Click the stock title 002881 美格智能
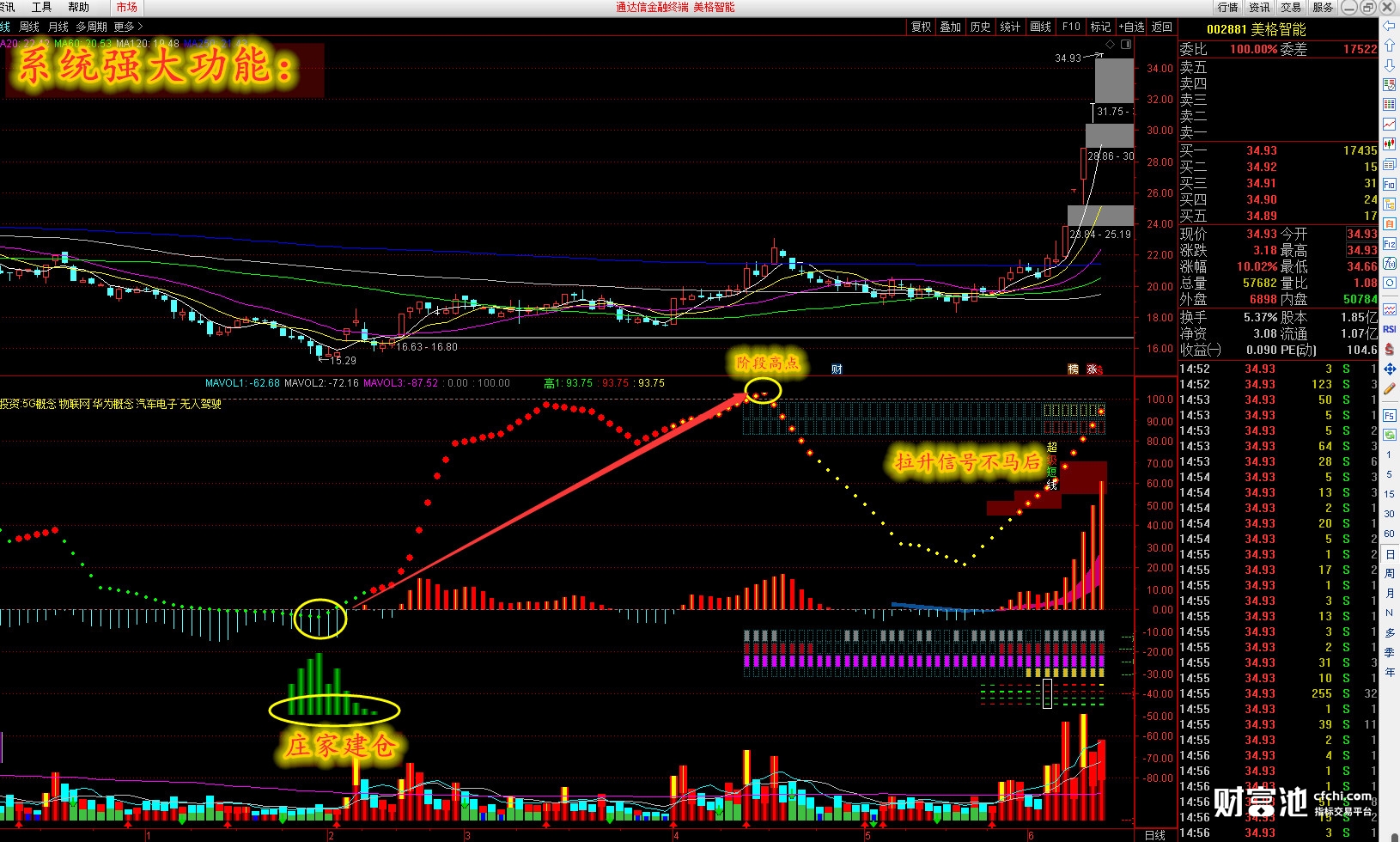Screen dimensions: 1400x842 tap(1256, 28)
